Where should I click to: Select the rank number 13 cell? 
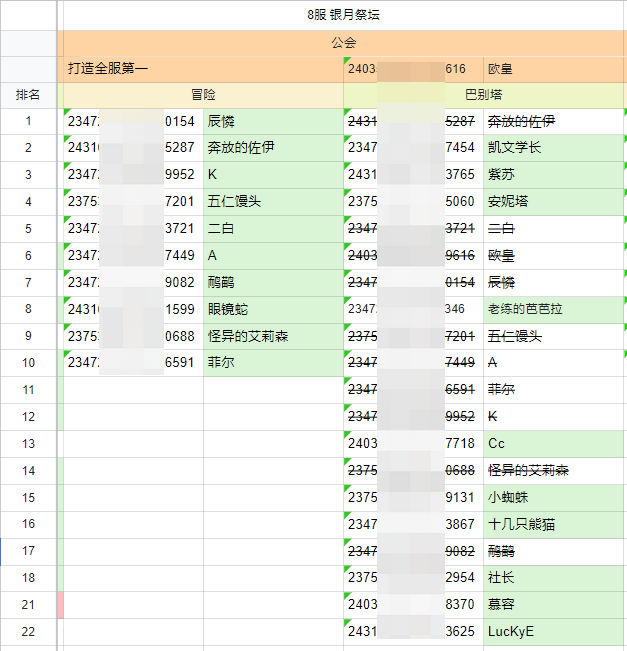coord(28,443)
